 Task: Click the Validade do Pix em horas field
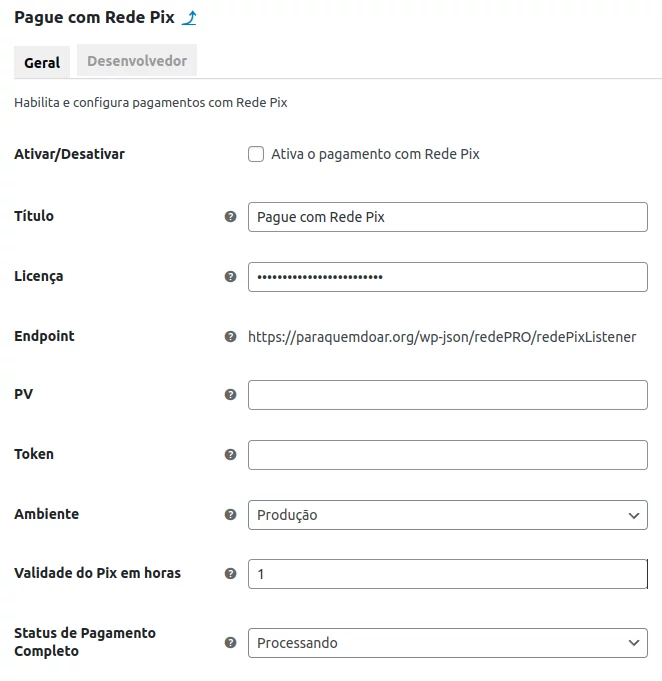(x=447, y=574)
